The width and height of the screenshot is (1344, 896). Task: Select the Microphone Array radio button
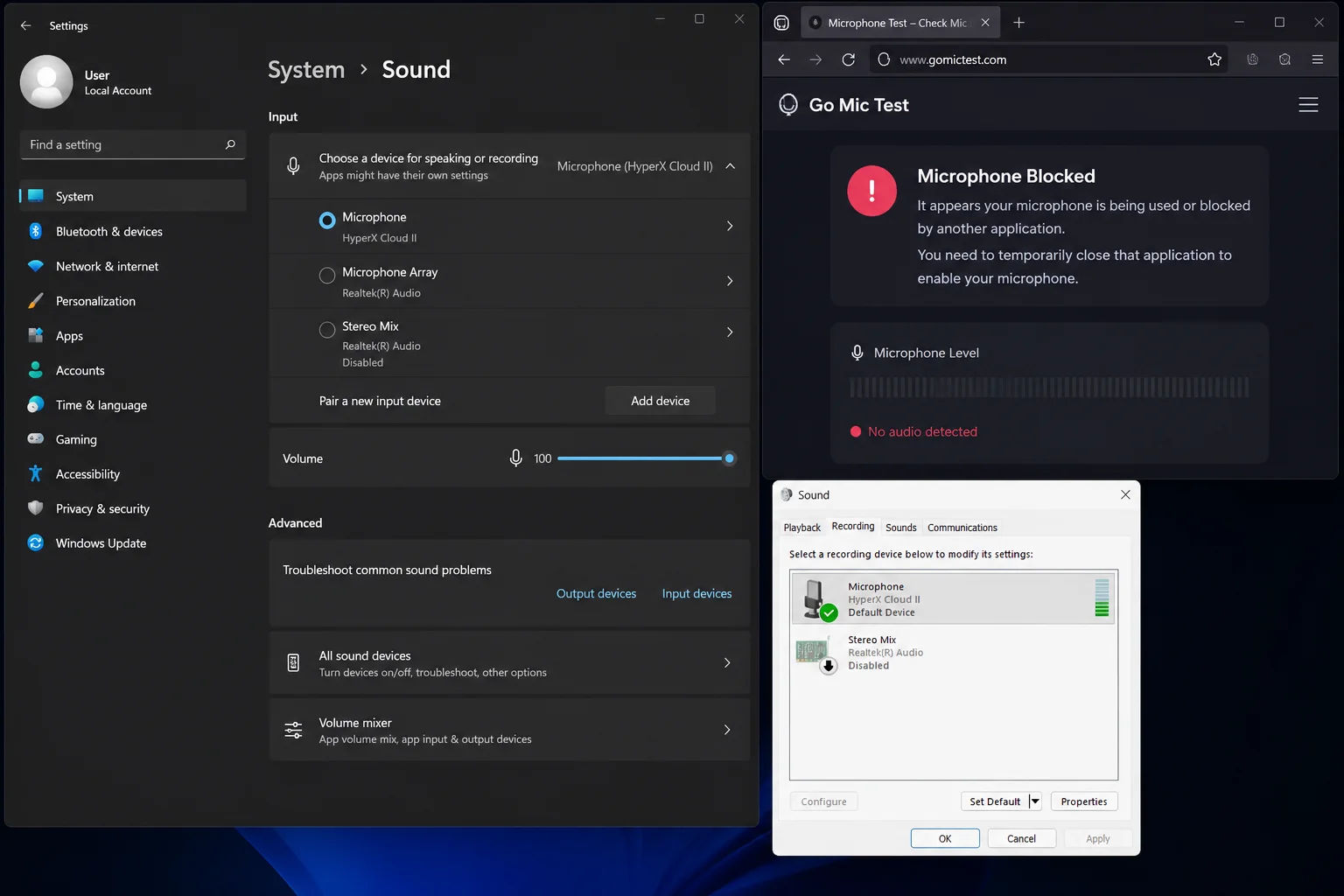coord(327,276)
